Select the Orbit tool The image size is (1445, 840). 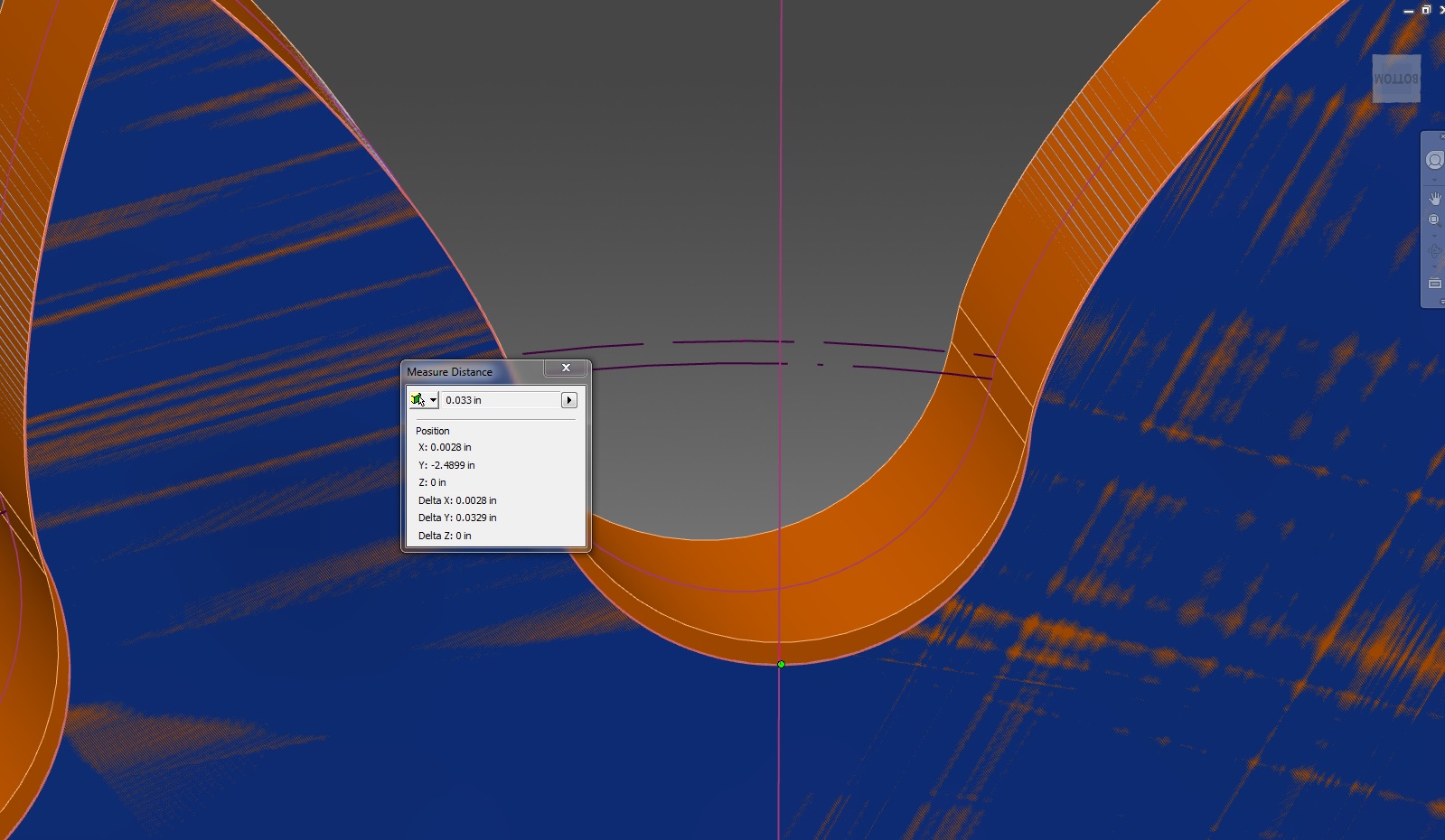(x=1435, y=251)
